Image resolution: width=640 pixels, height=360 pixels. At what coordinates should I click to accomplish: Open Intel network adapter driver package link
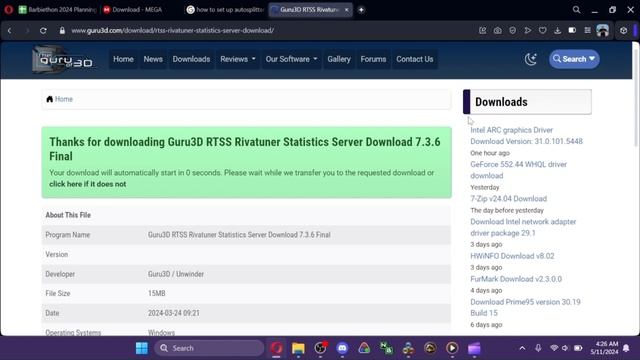523,227
